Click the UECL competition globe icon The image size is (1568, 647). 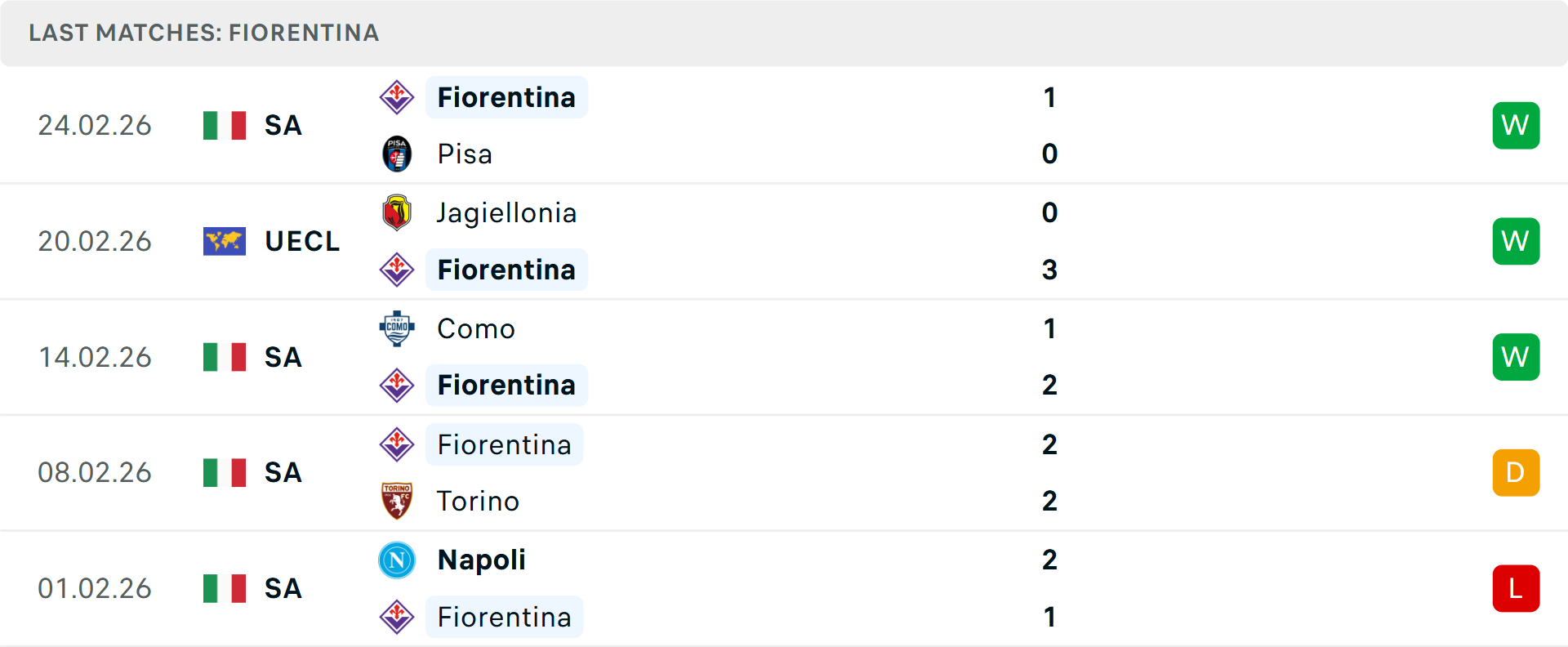point(225,241)
